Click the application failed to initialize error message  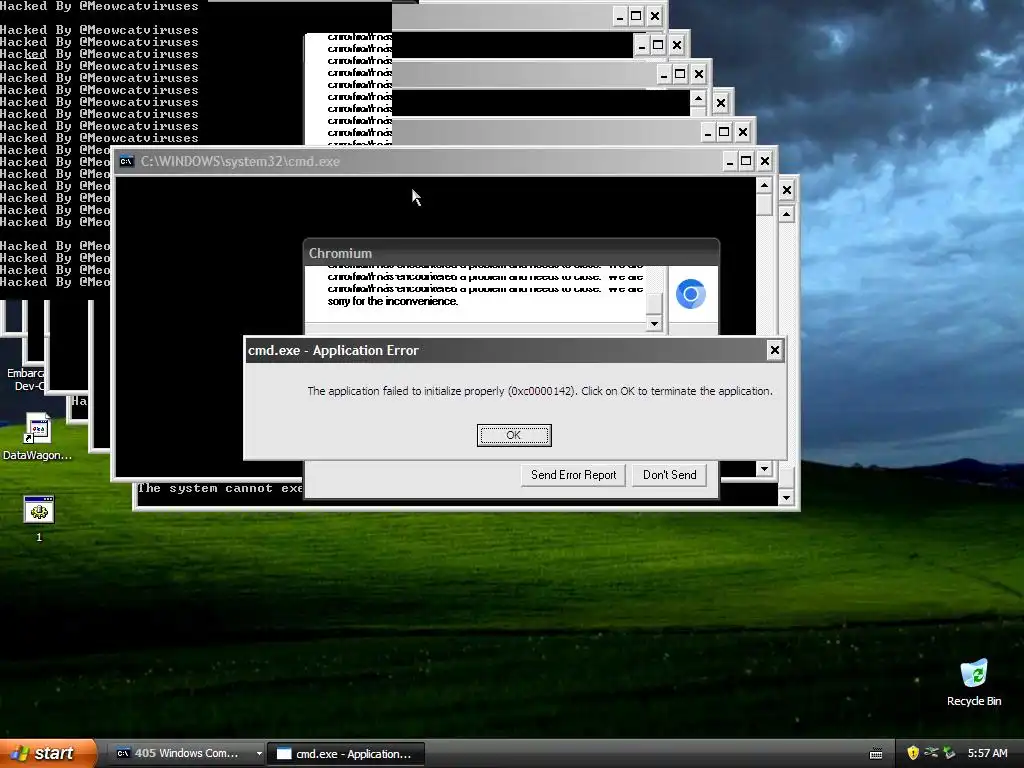539,391
